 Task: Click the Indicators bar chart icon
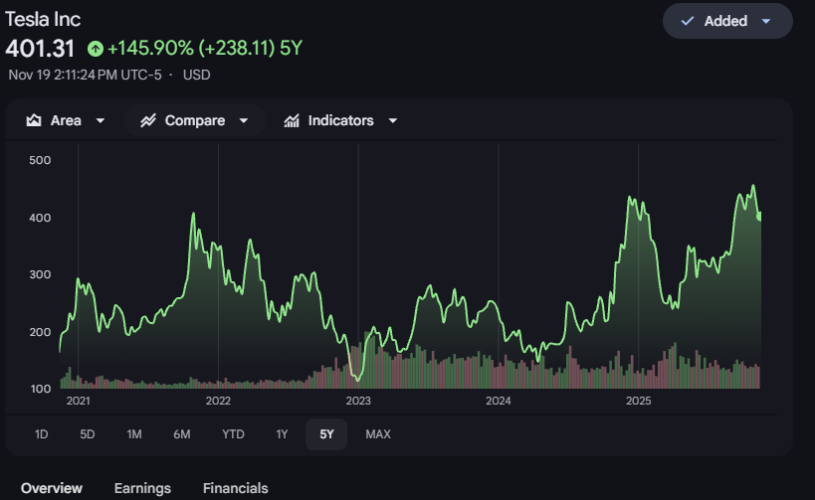292,121
